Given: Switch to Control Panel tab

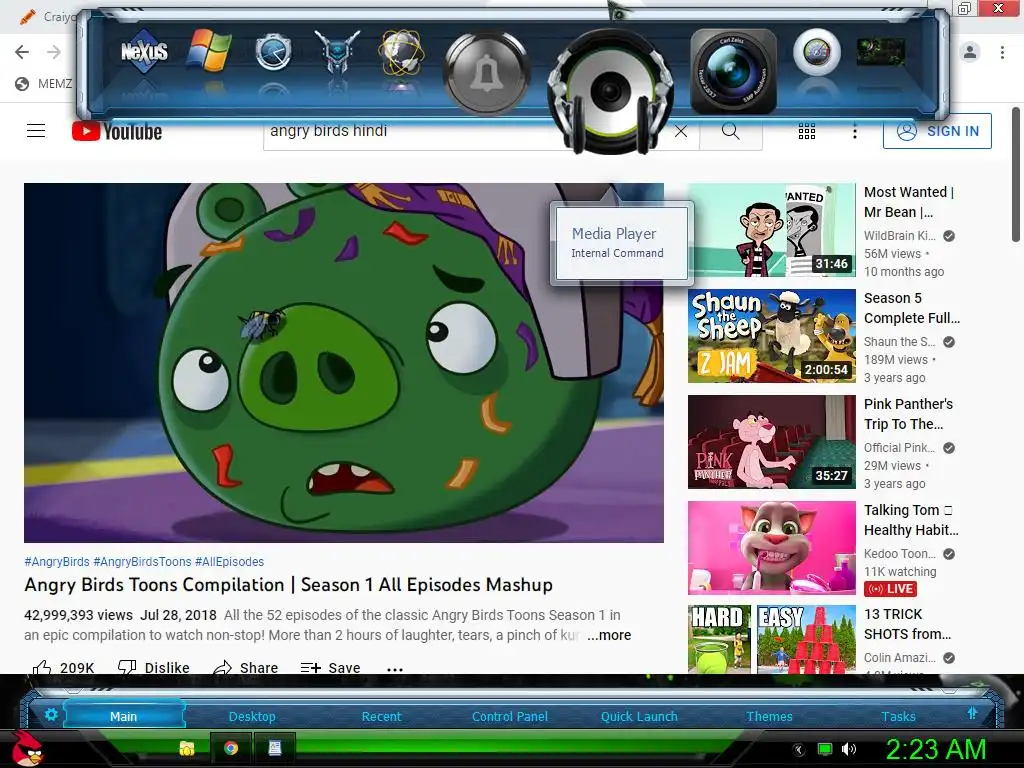Looking at the screenshot, I should pos(510,716).
